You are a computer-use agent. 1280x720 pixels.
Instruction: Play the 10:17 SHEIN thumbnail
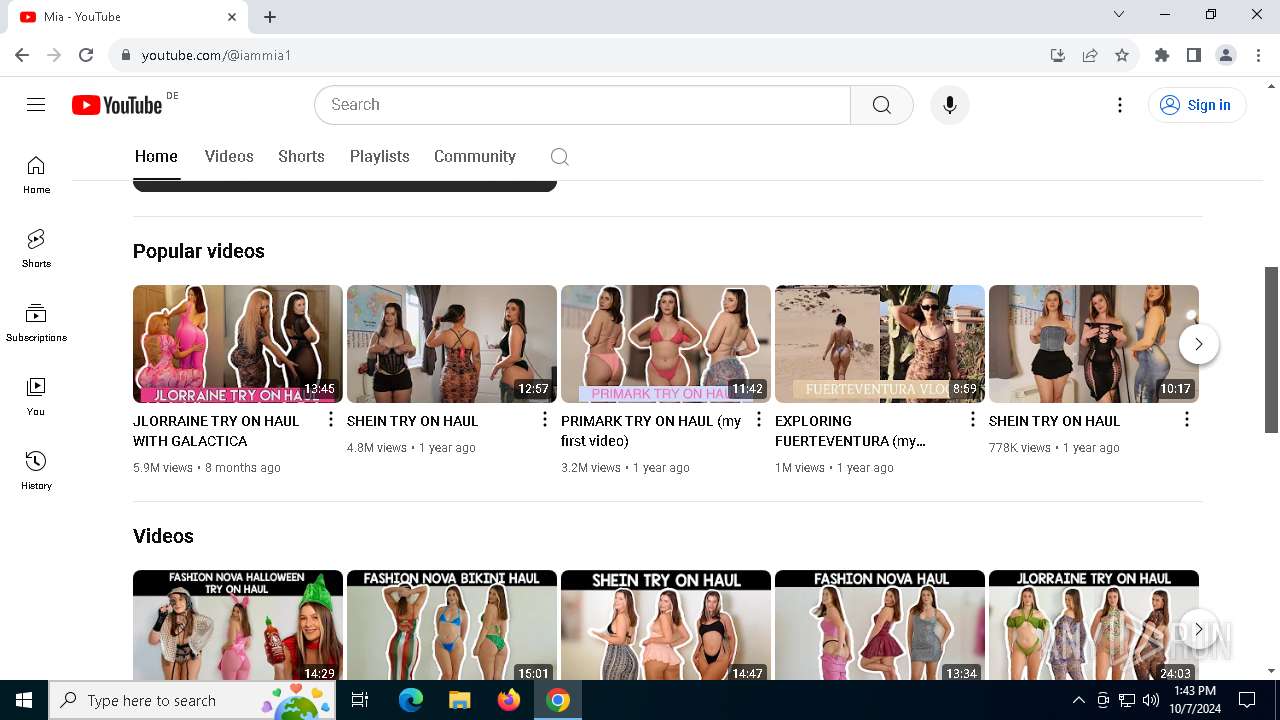[1094, 344]
